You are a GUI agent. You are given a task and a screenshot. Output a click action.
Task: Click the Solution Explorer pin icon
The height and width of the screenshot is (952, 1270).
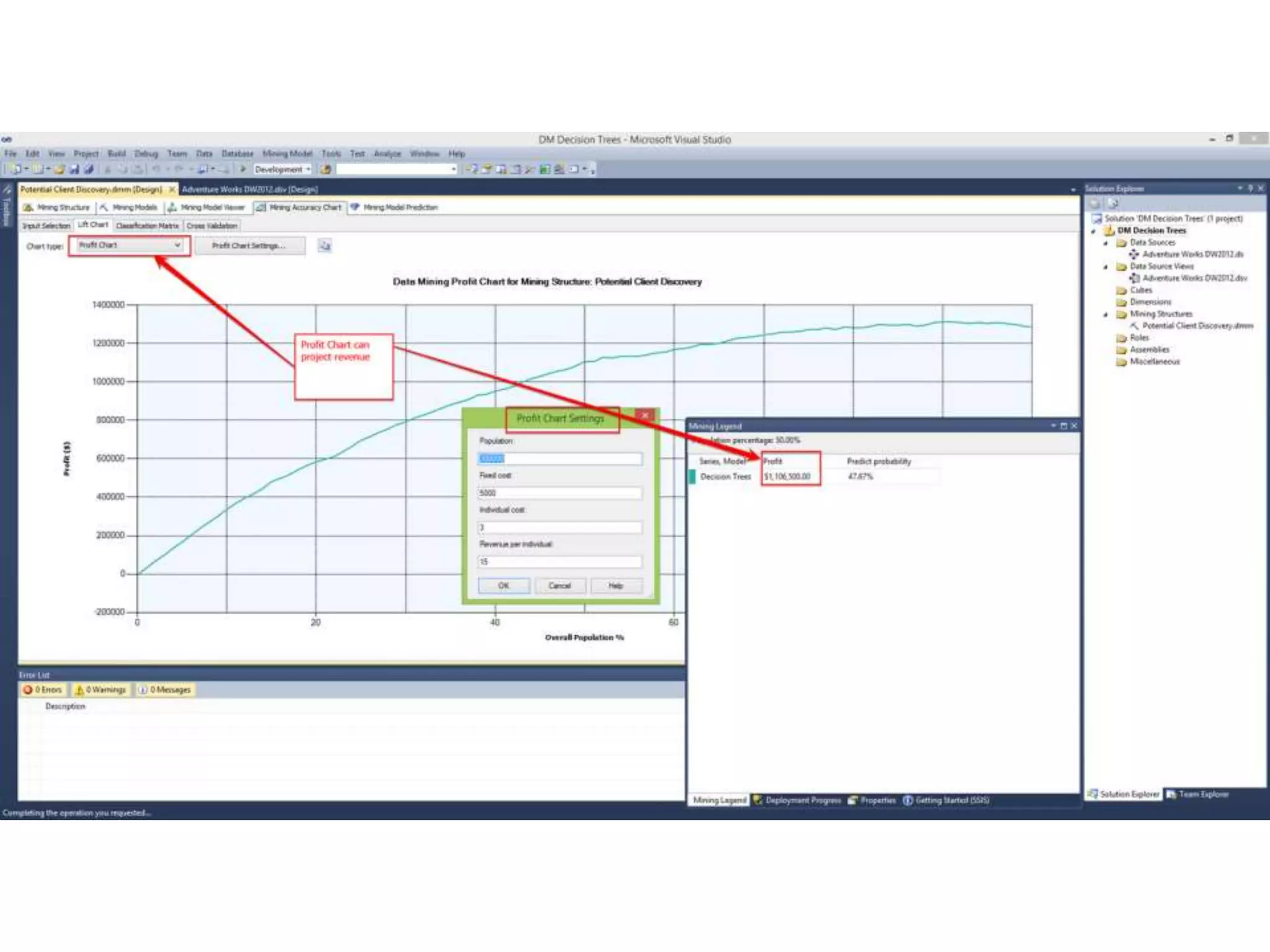point(1250,188)
